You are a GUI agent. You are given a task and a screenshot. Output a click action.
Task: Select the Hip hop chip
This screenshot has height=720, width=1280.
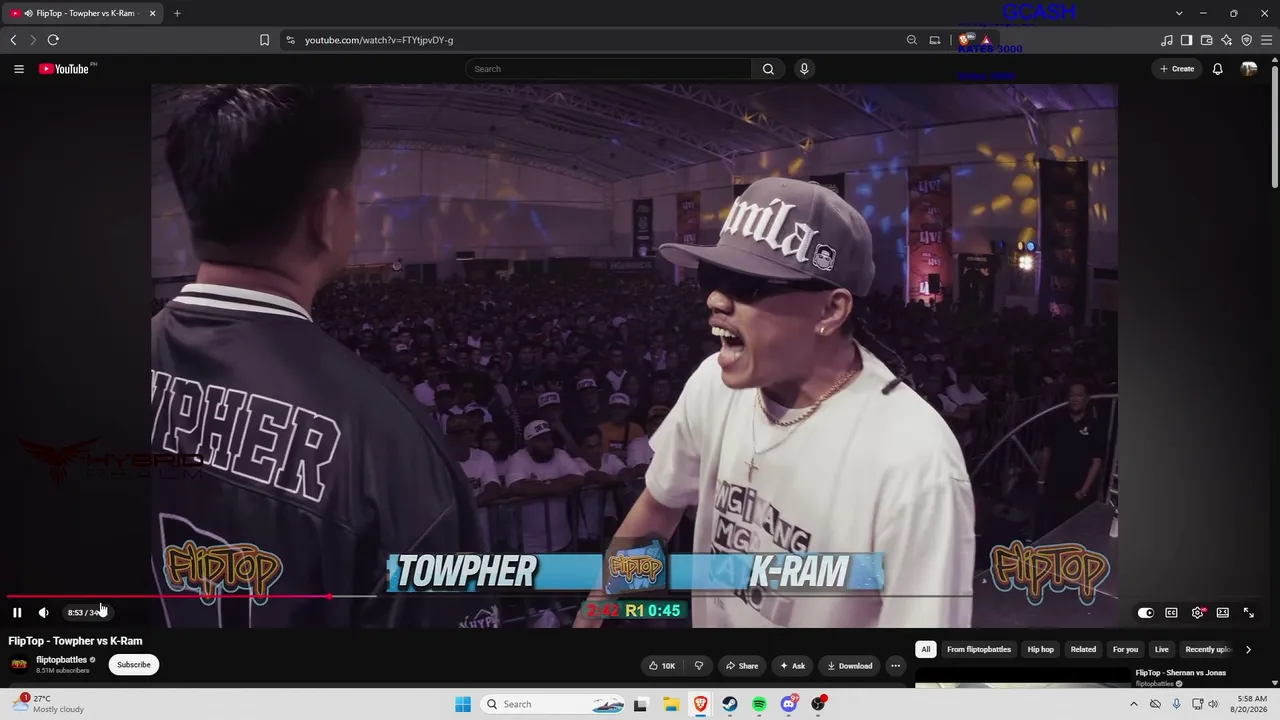(1041, 650)
